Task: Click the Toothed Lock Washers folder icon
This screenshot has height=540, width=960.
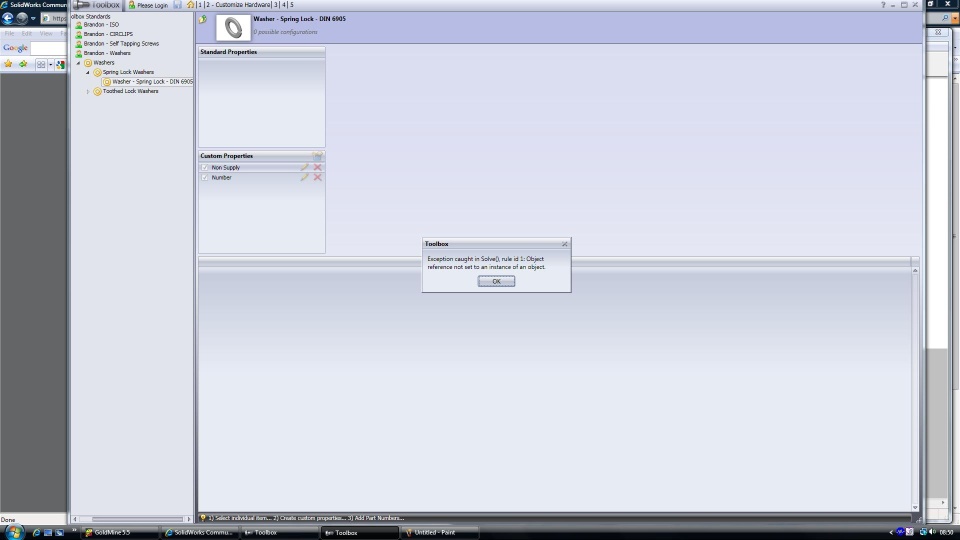Action: point(97,91)
